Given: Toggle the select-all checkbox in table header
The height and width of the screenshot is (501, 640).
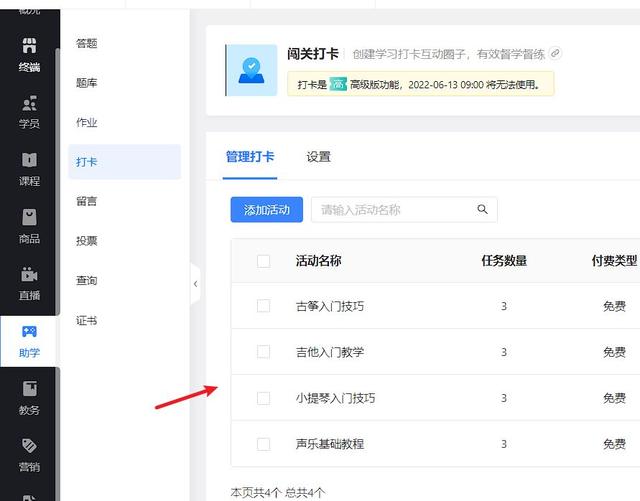Looking at the screenshot, I should click(264, 261).
